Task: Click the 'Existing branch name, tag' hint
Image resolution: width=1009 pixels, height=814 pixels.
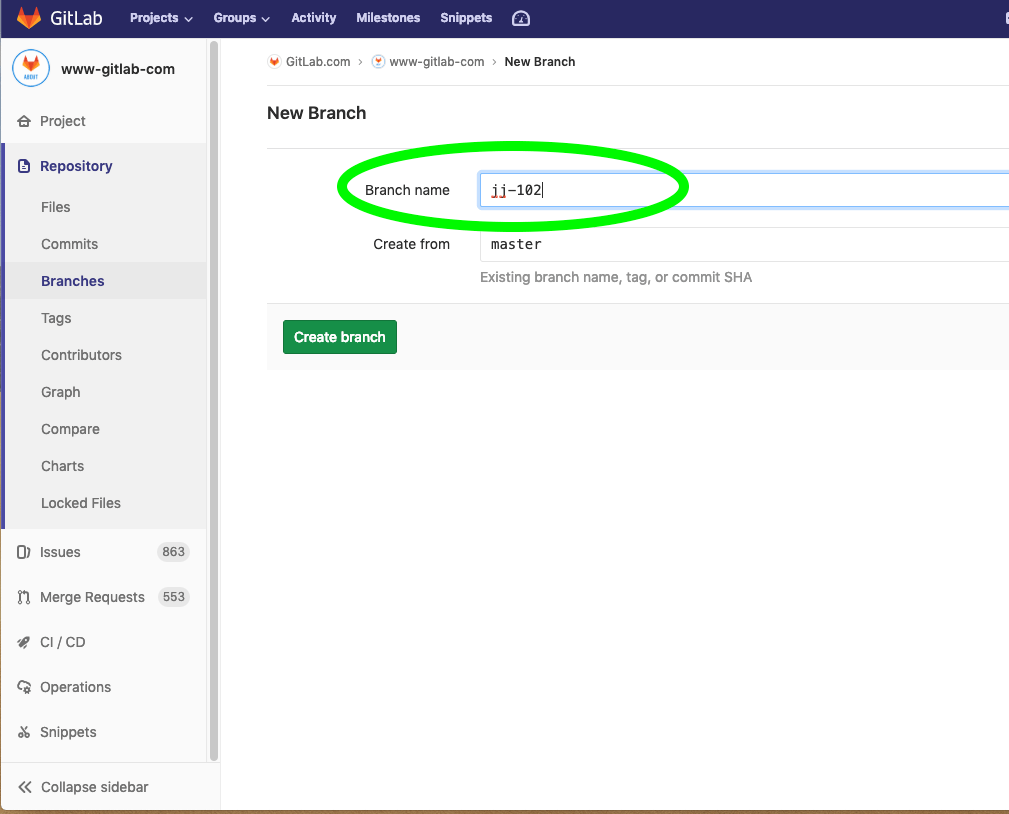Action: click(616, 277)
